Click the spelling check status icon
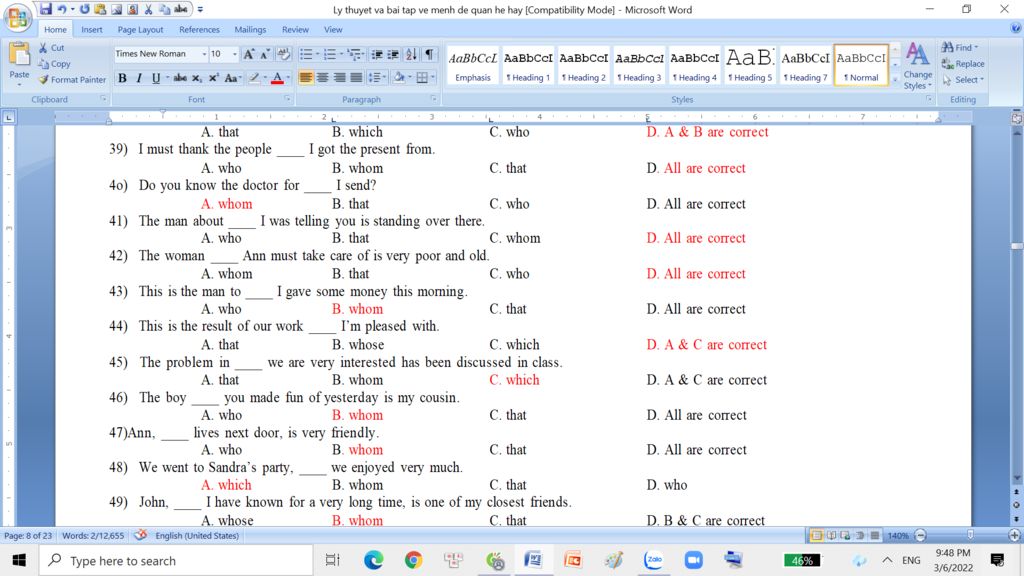Screen dimensions: 1024x576 (140, 536)
